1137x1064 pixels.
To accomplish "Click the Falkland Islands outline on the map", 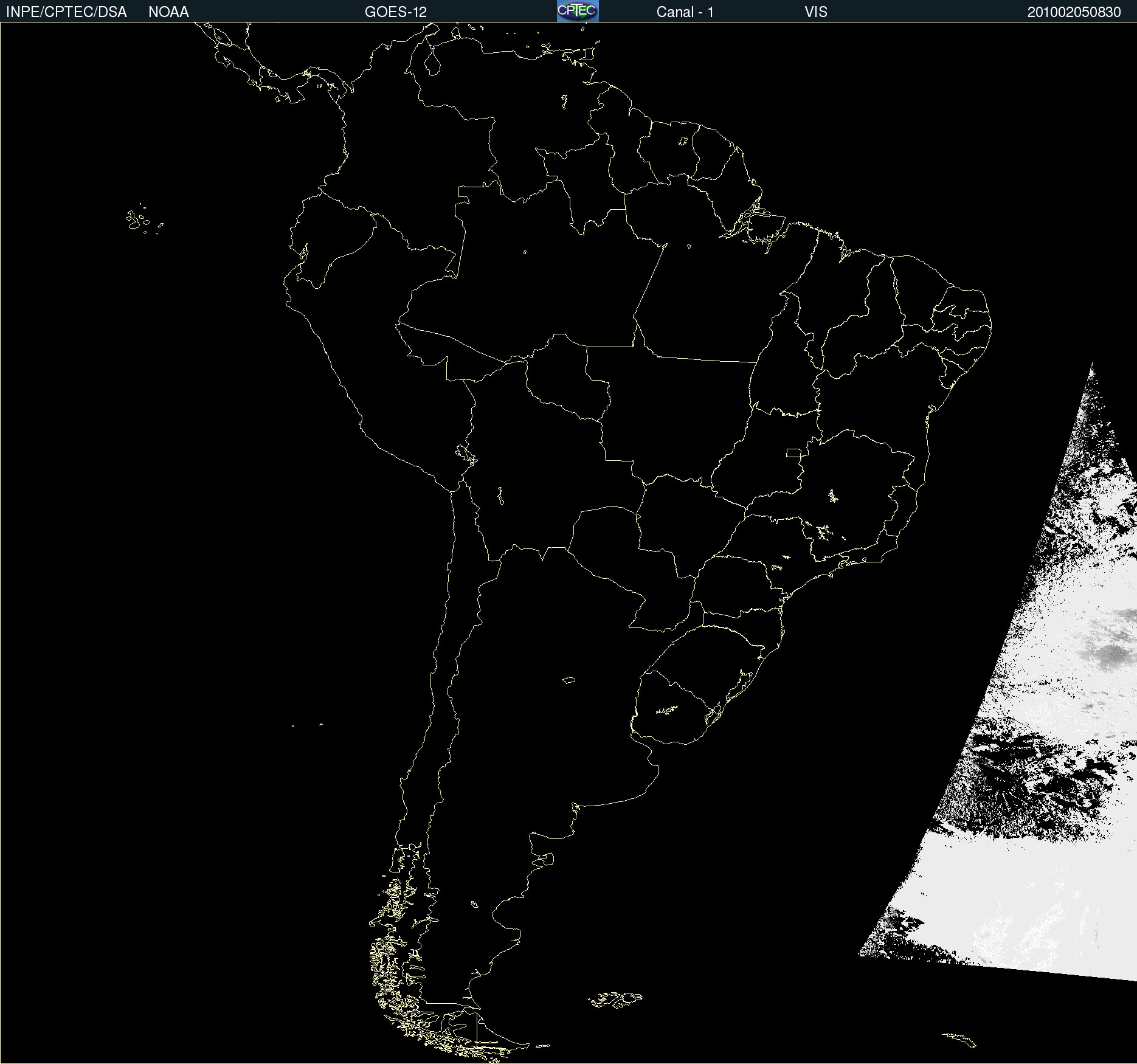I will point(615,1000).
